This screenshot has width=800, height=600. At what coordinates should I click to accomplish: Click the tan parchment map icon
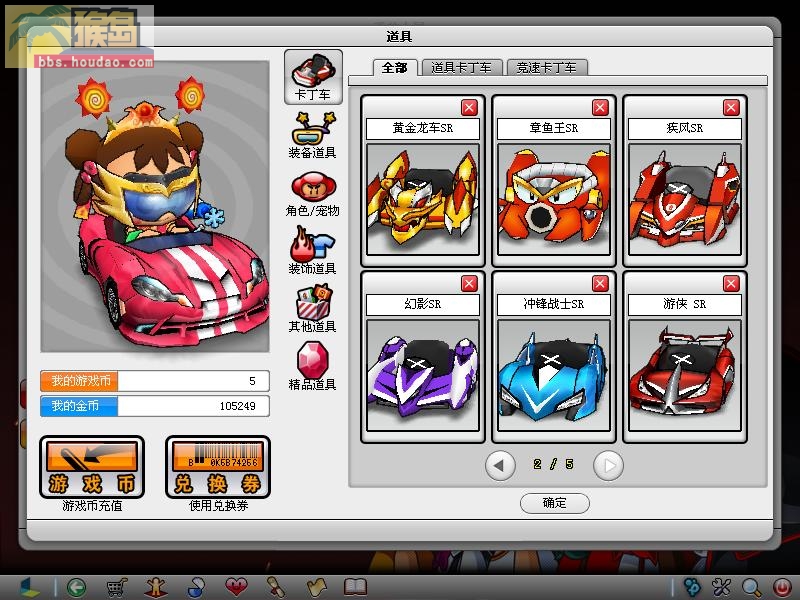316,587
